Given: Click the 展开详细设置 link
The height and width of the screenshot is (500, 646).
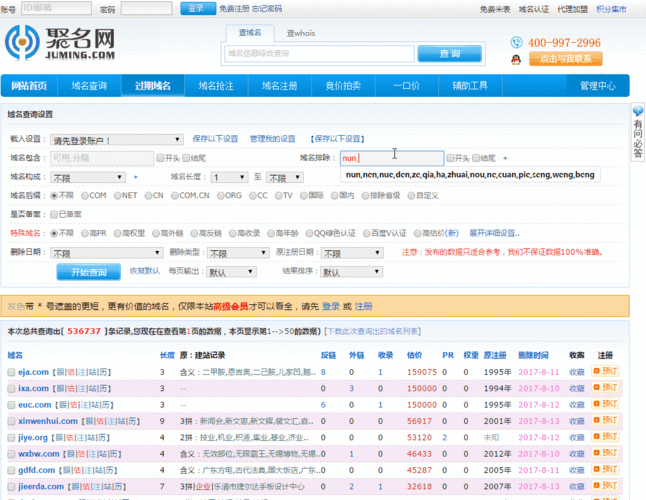Looking at the screenshot, I should point(494,234).
